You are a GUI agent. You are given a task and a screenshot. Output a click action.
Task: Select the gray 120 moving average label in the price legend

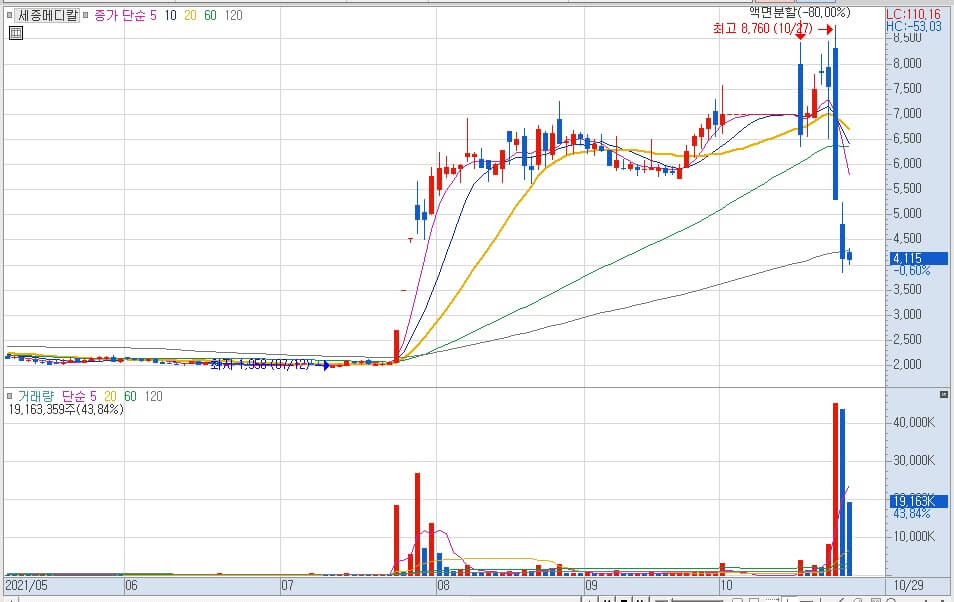234,15
